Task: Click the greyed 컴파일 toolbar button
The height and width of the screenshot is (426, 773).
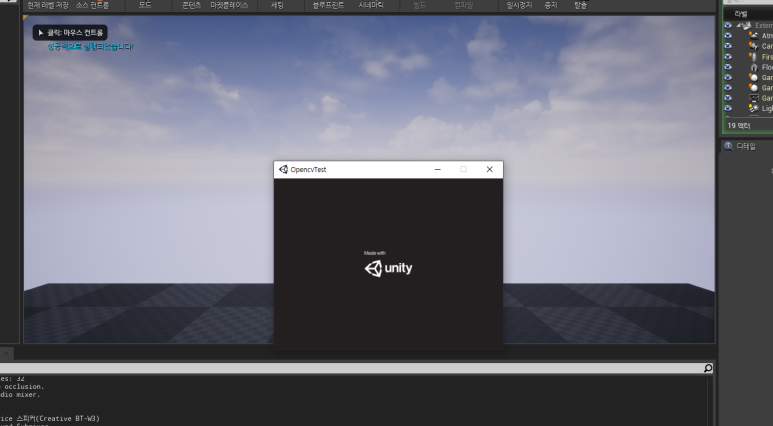Action: pos(463,5)
